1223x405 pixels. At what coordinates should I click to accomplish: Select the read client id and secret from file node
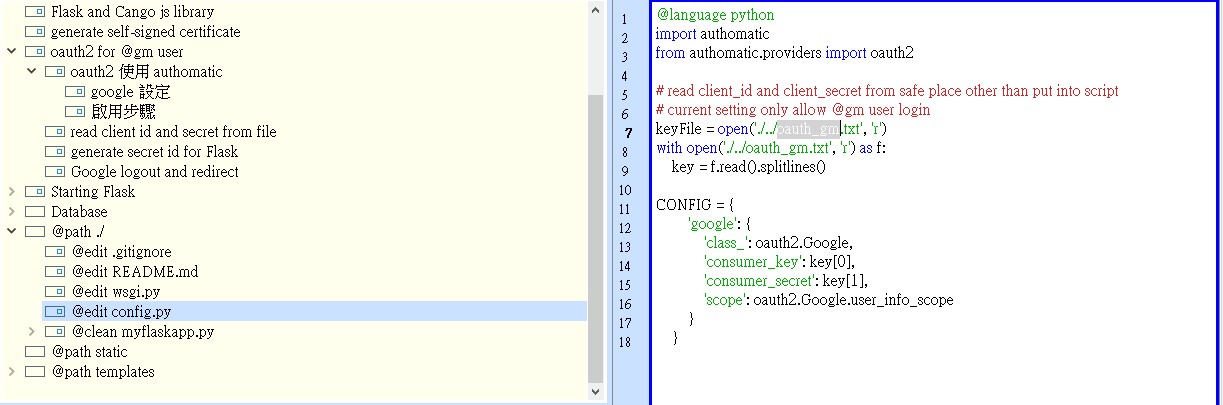click(173, 132)
